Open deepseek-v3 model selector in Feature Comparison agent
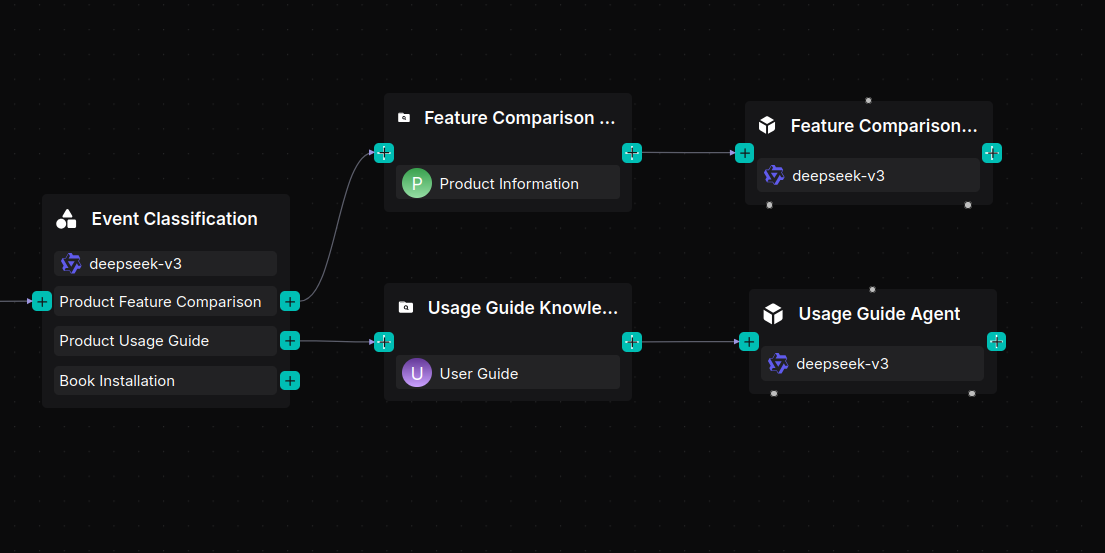This screenshot has height=553, width=1105. click(868, 176)
